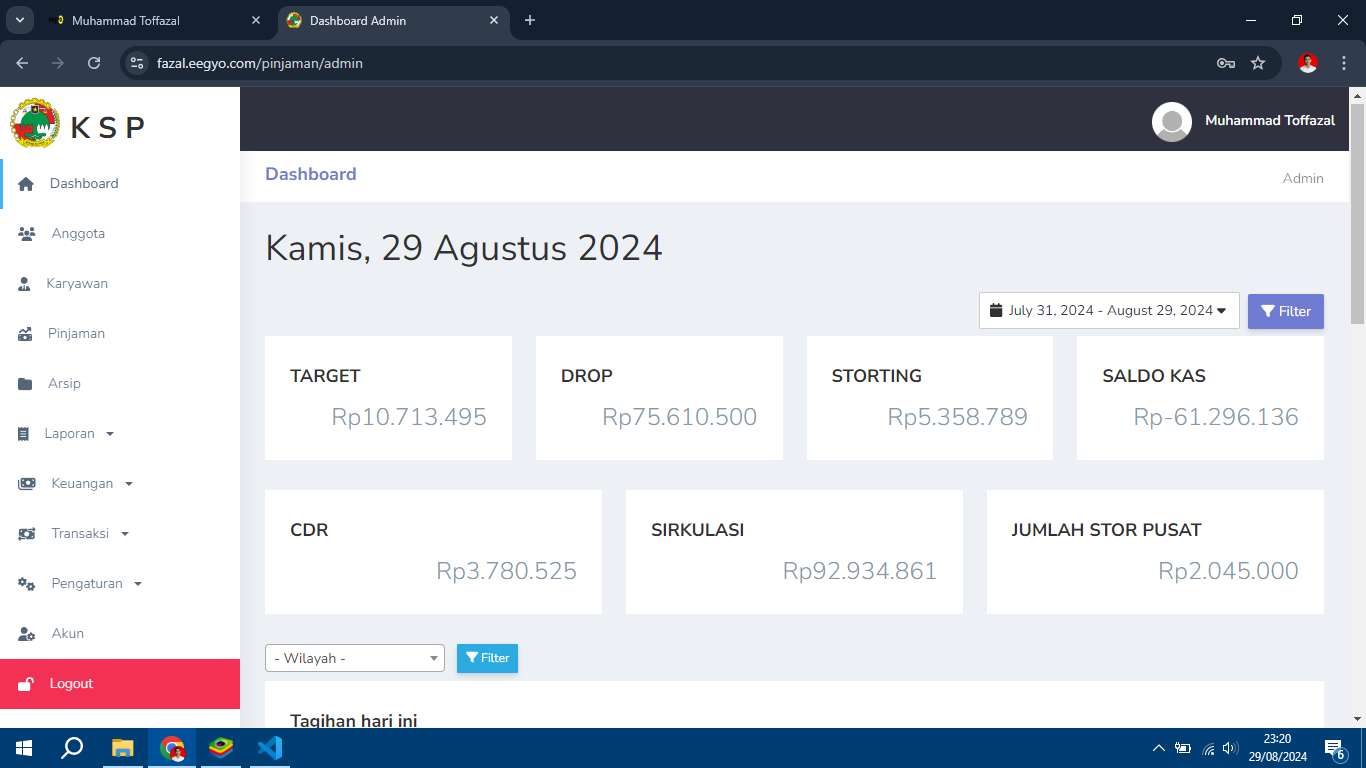Open Pinjaman menu in sidebar
The image size is (1366, 768).
coord(76,334)
